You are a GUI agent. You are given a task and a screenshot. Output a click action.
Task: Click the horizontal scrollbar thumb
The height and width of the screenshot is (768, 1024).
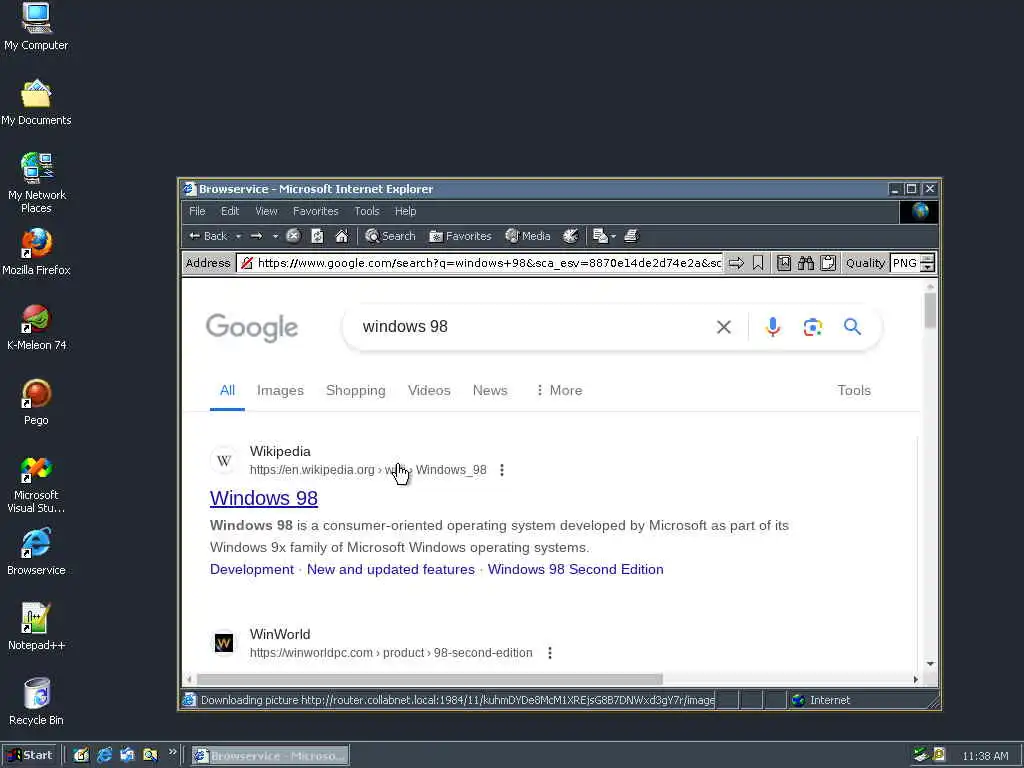430,680
